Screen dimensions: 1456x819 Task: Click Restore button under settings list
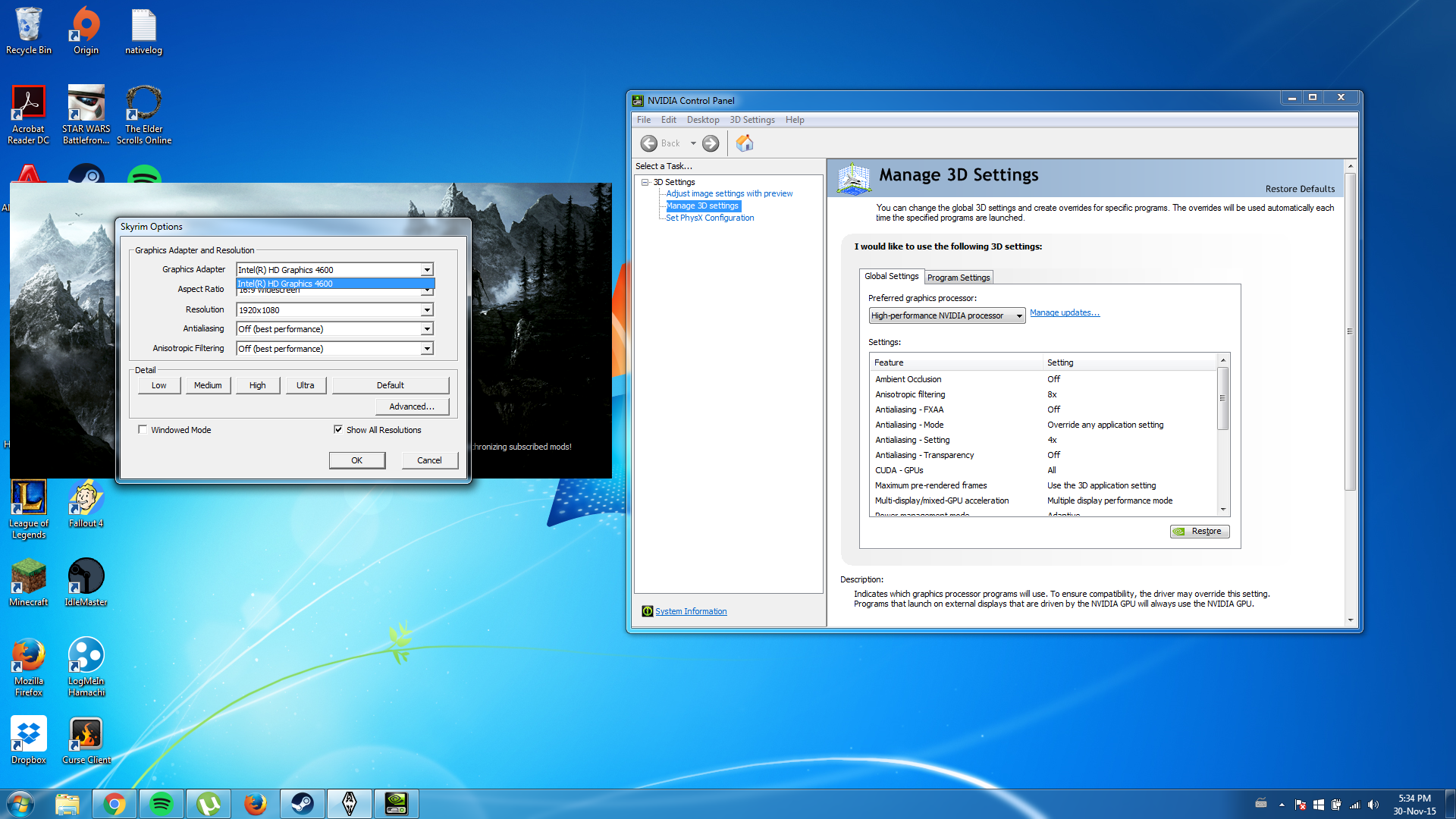tap(1200, 532)
